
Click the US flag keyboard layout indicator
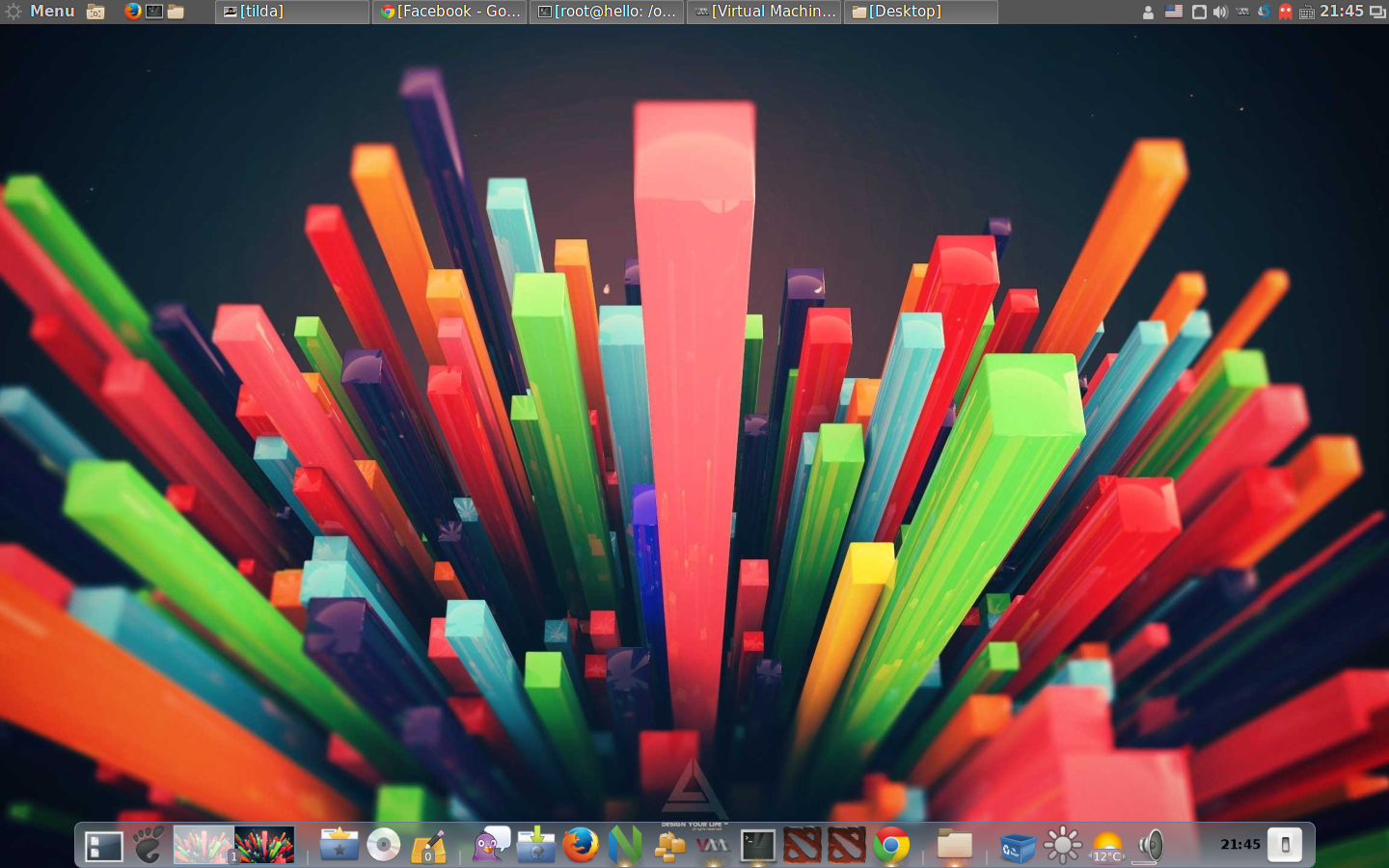[x=1173, y=12]
